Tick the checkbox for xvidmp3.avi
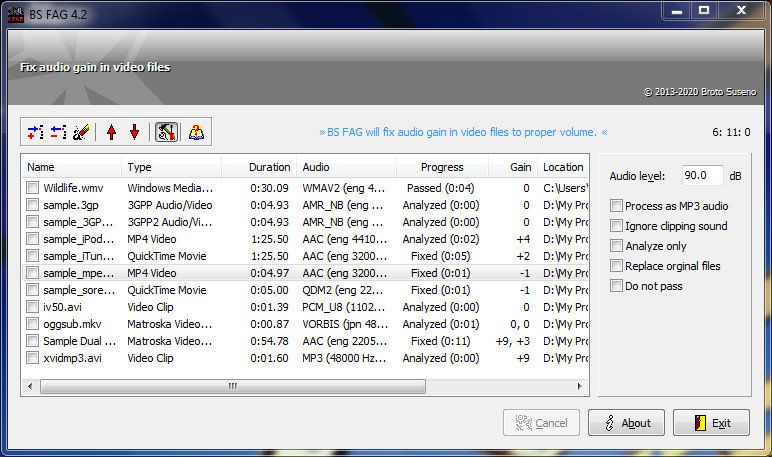The height and width of the screenshot is (457, 772). 32,358
